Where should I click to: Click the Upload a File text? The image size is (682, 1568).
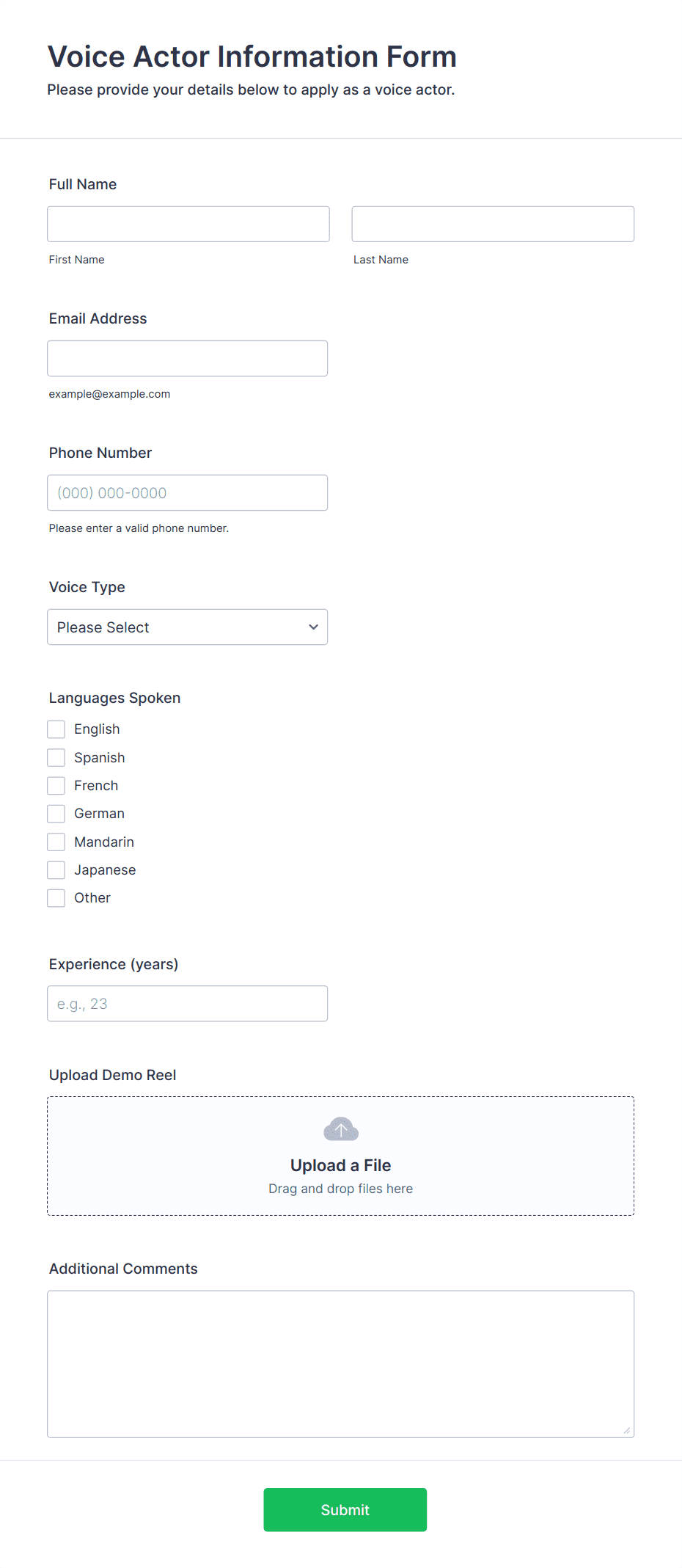click(x=341, y=1165)
